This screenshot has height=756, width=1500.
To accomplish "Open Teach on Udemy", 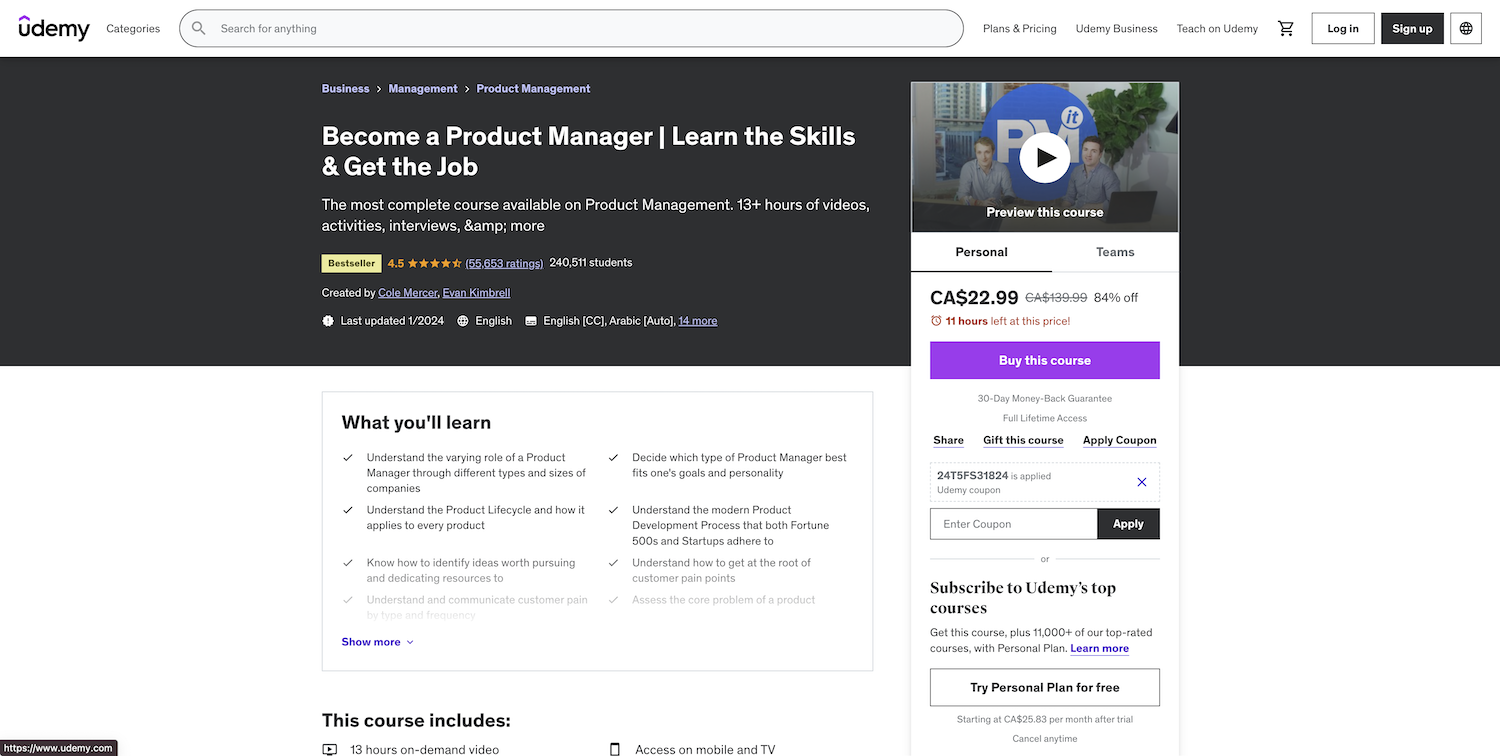I will point(1217,28).
